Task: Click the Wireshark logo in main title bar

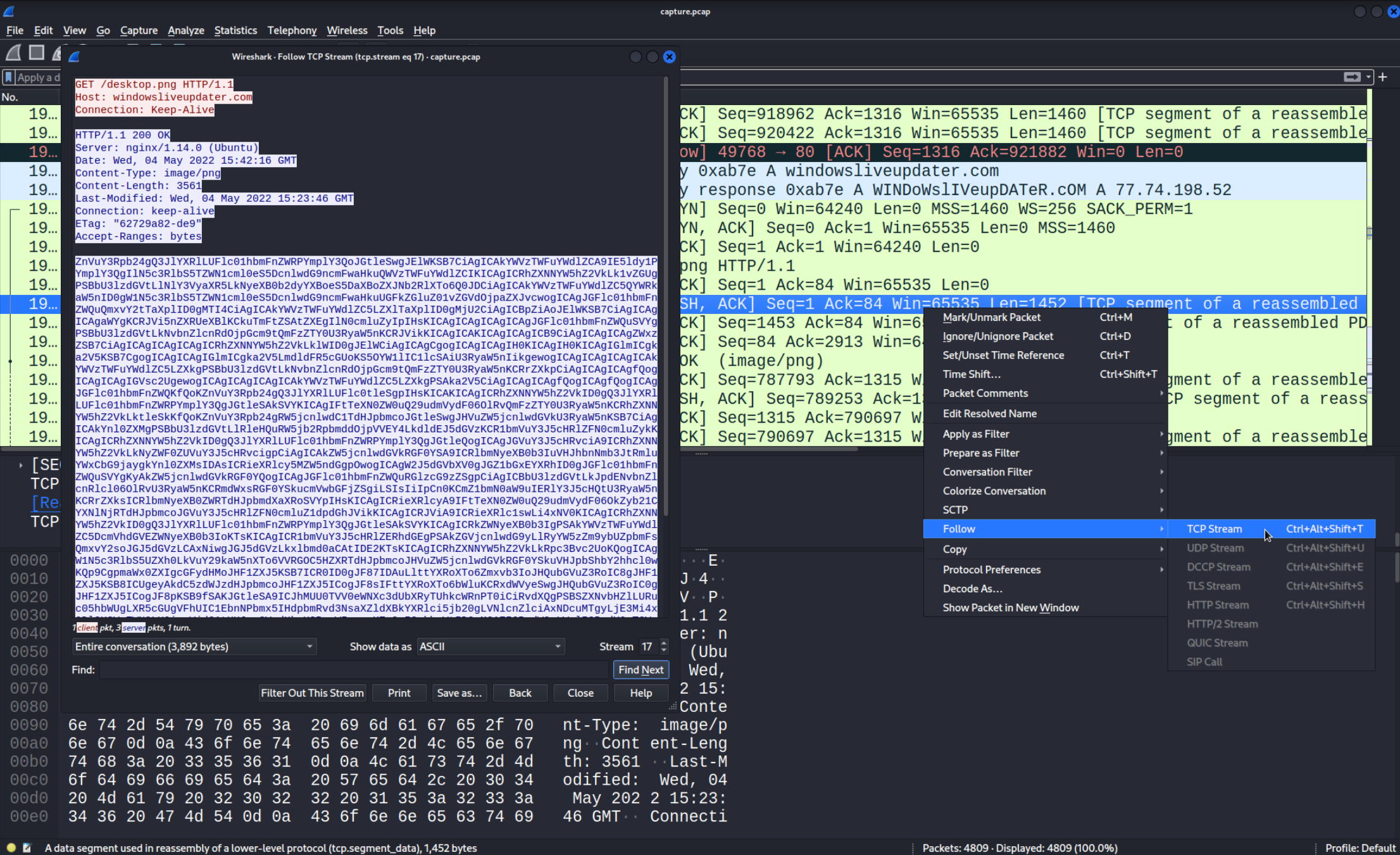Action: [9, 11]
